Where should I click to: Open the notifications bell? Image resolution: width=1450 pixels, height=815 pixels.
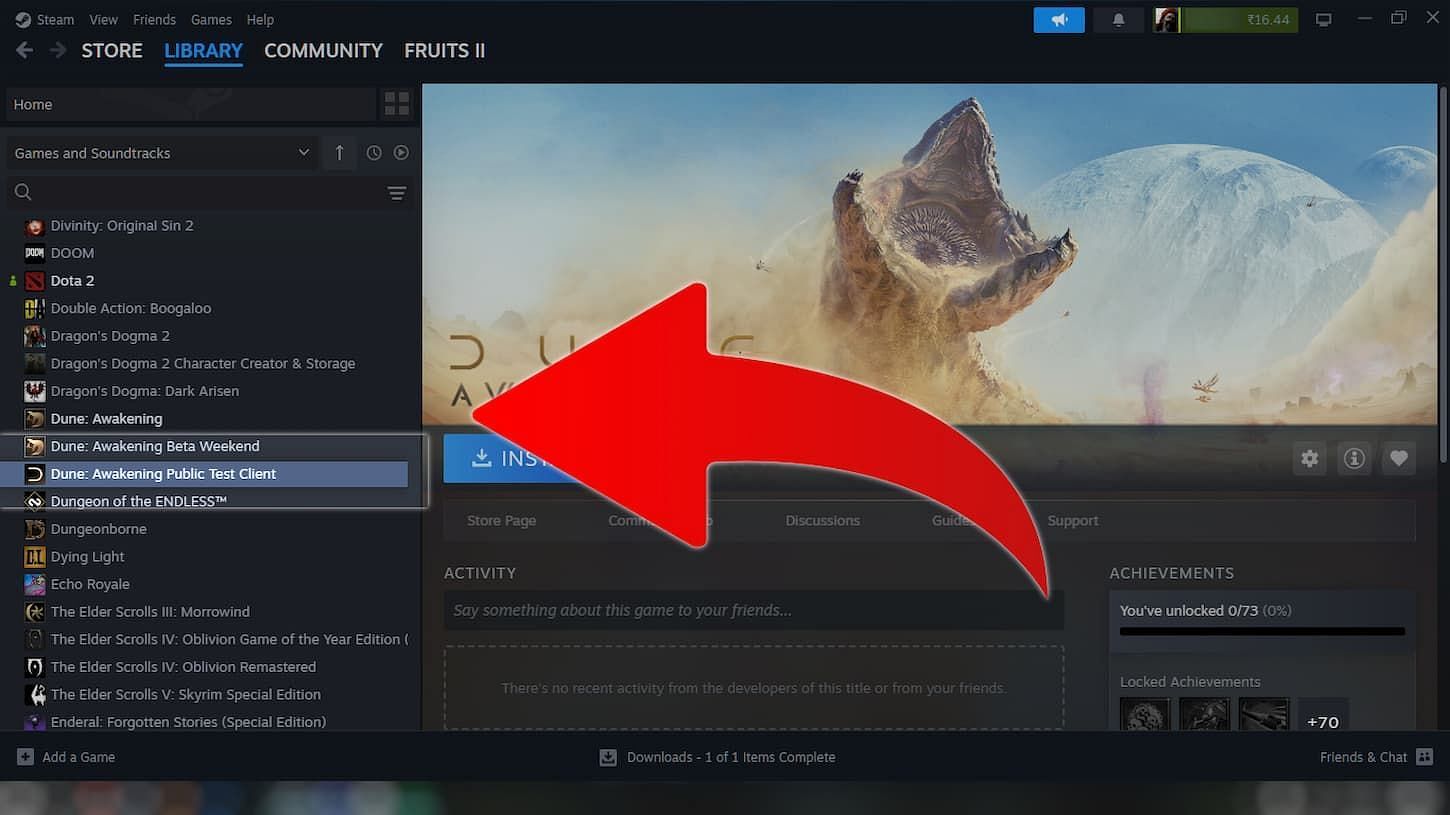point(1119,20)
